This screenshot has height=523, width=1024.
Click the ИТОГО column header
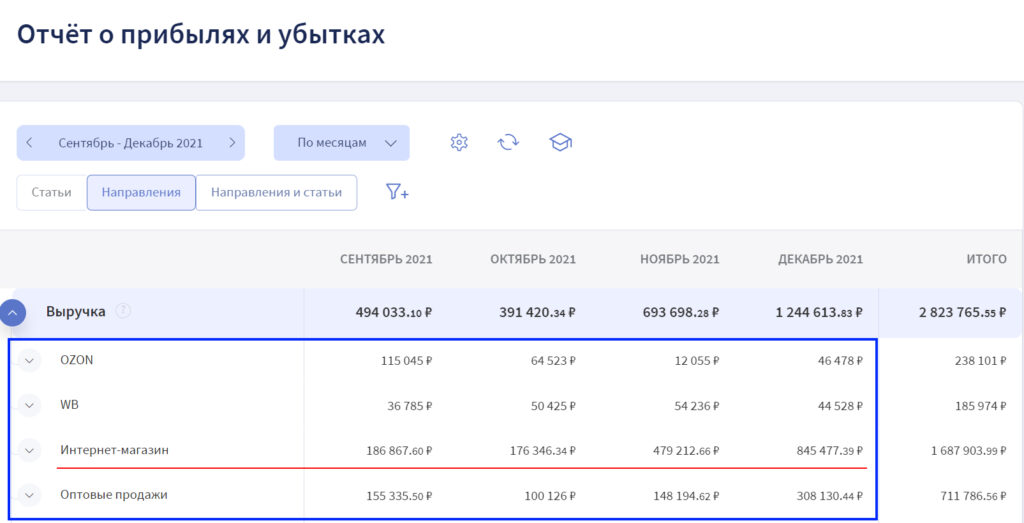(986, 259)
